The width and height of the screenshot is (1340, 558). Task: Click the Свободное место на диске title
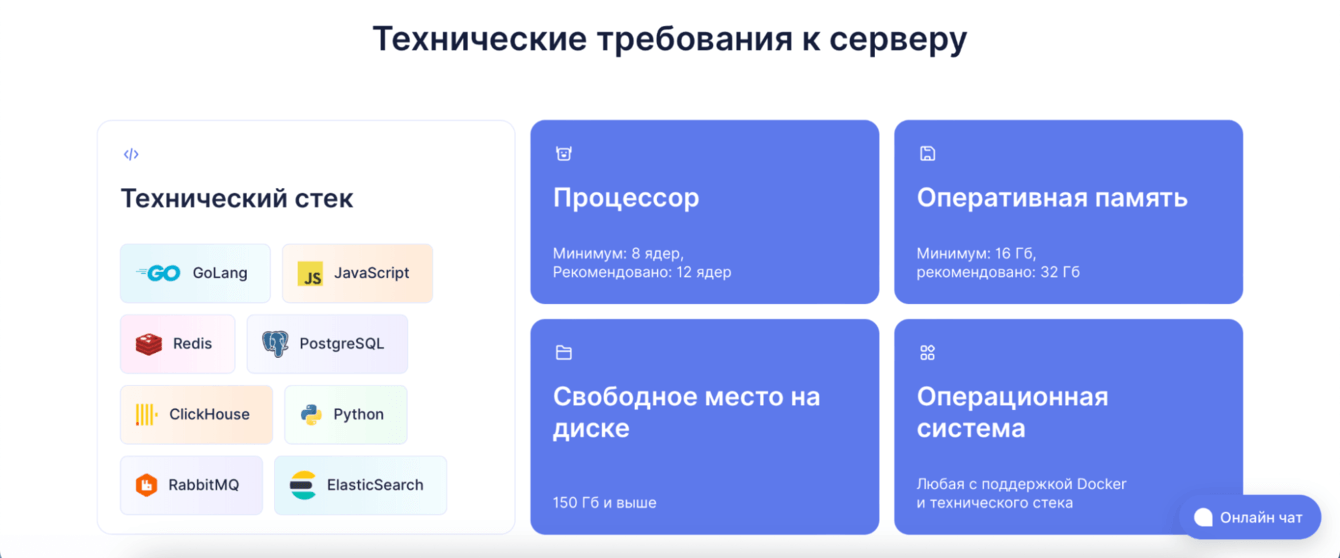[687, 412]
